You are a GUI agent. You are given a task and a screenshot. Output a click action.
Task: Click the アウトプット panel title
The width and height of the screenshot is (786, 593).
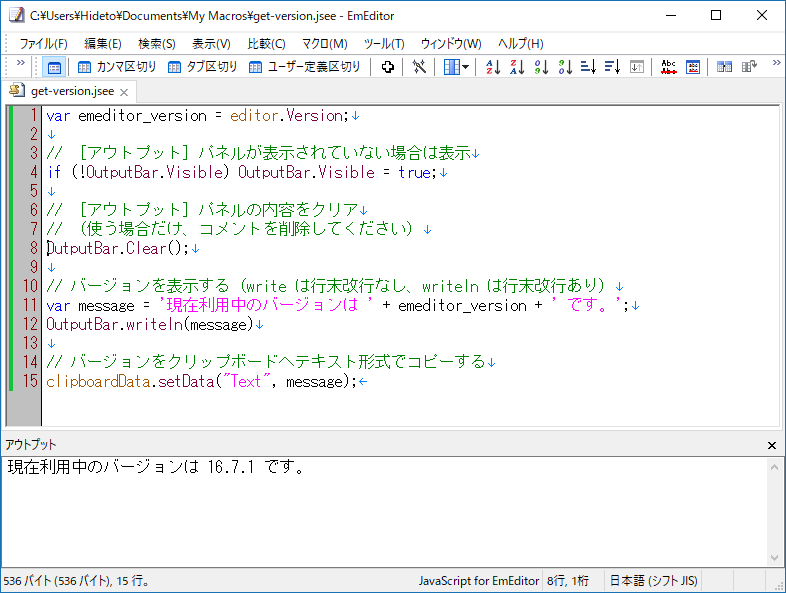click(x=30, y=445)
